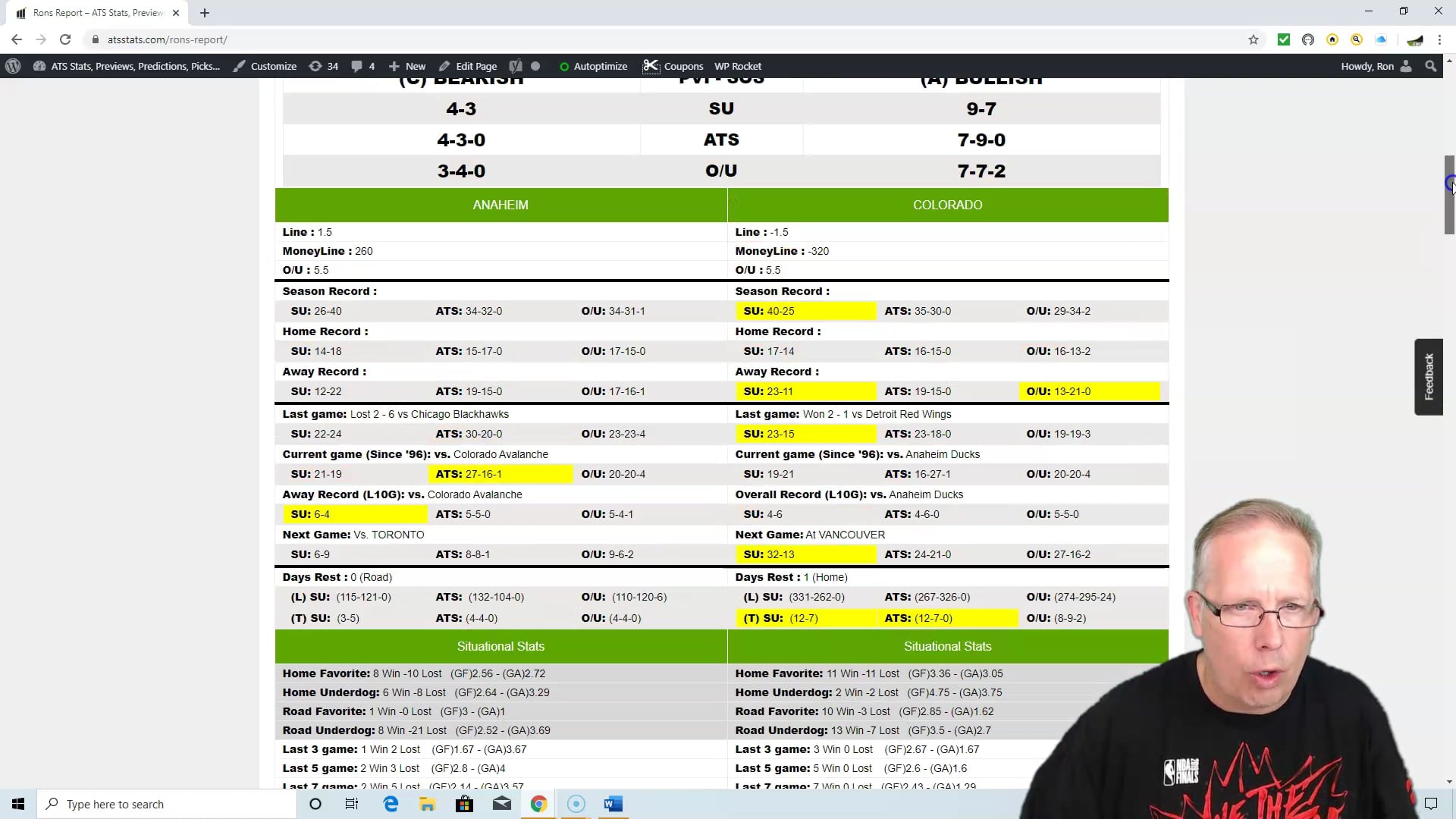
Task: Click the green checkmark browser extension
Action: coord(1283,39)
